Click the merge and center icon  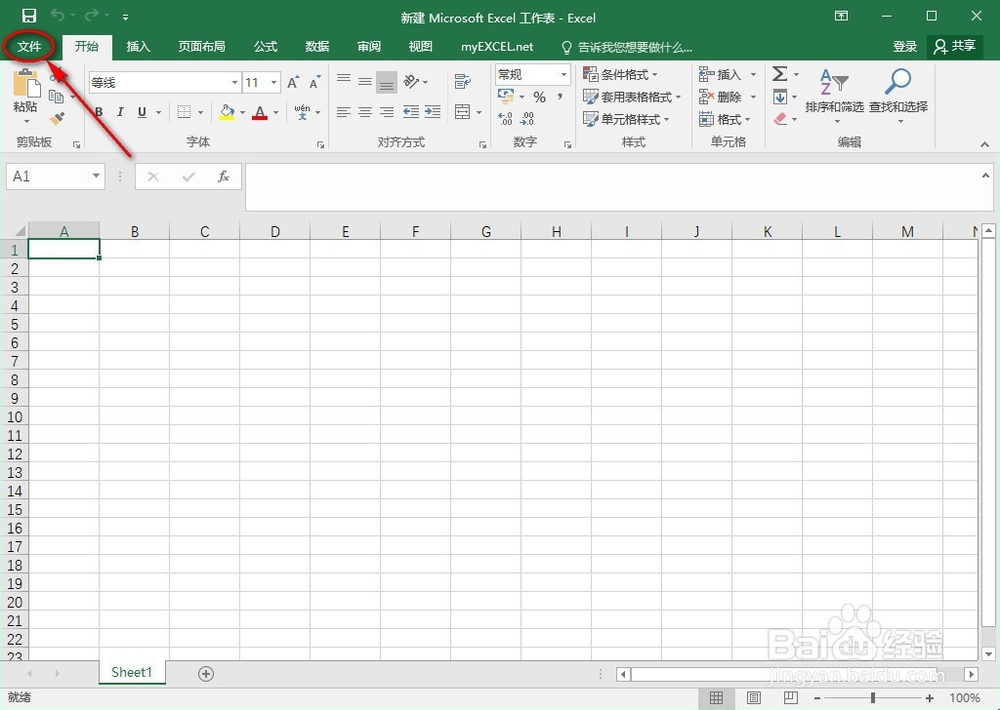pos(462,112)
